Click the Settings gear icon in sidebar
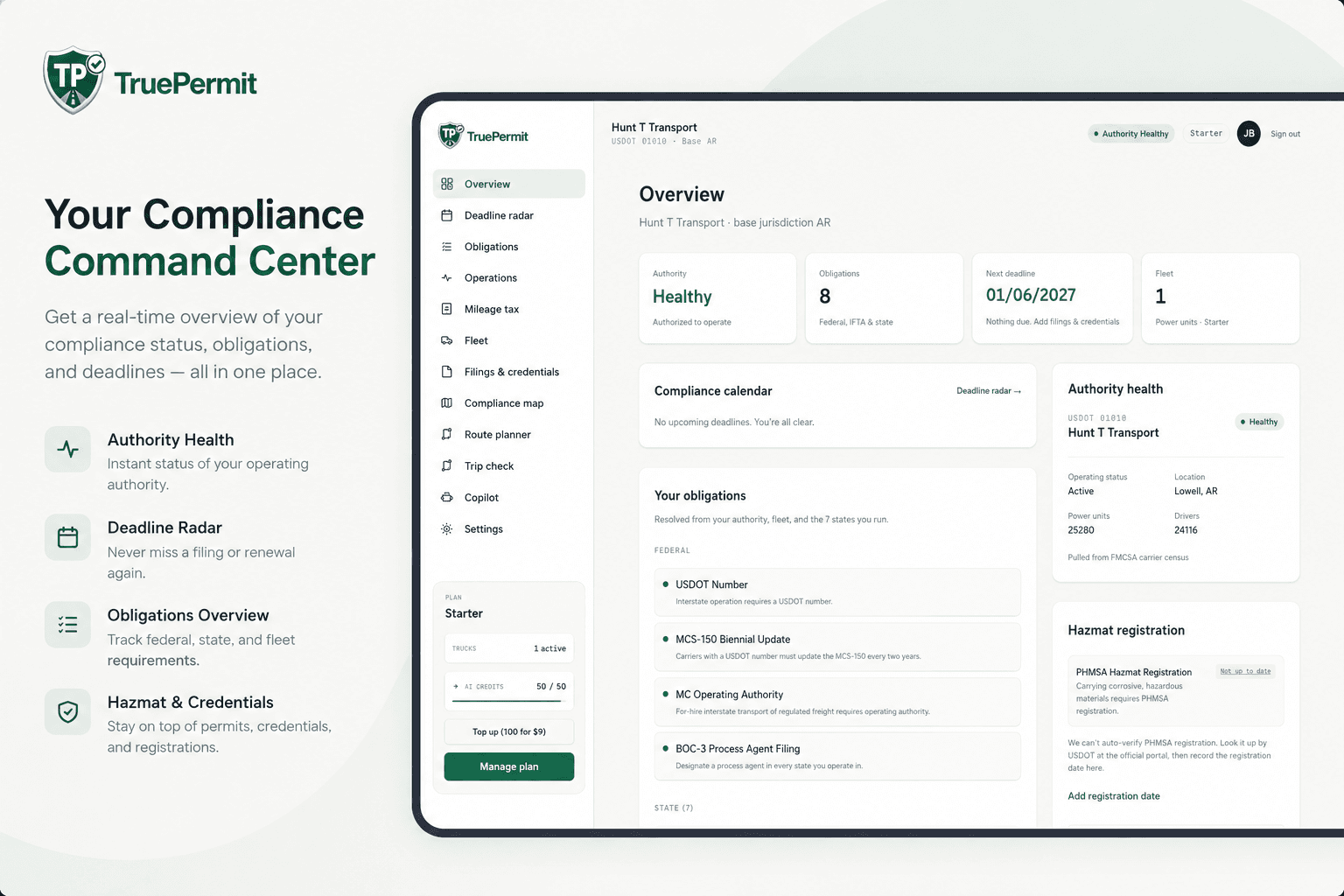Viewport: 1344px width, 896px height. (447, 528)
